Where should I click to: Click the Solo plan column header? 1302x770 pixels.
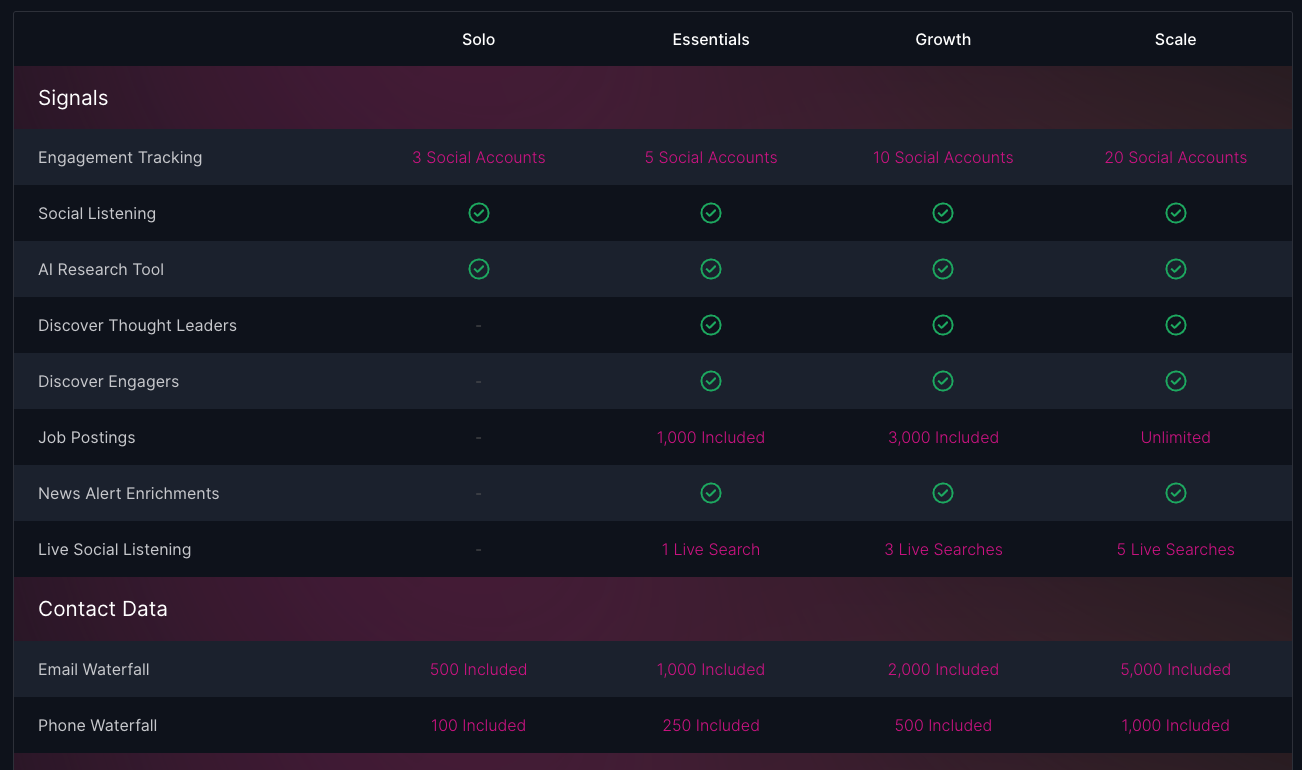coord(479,40)
